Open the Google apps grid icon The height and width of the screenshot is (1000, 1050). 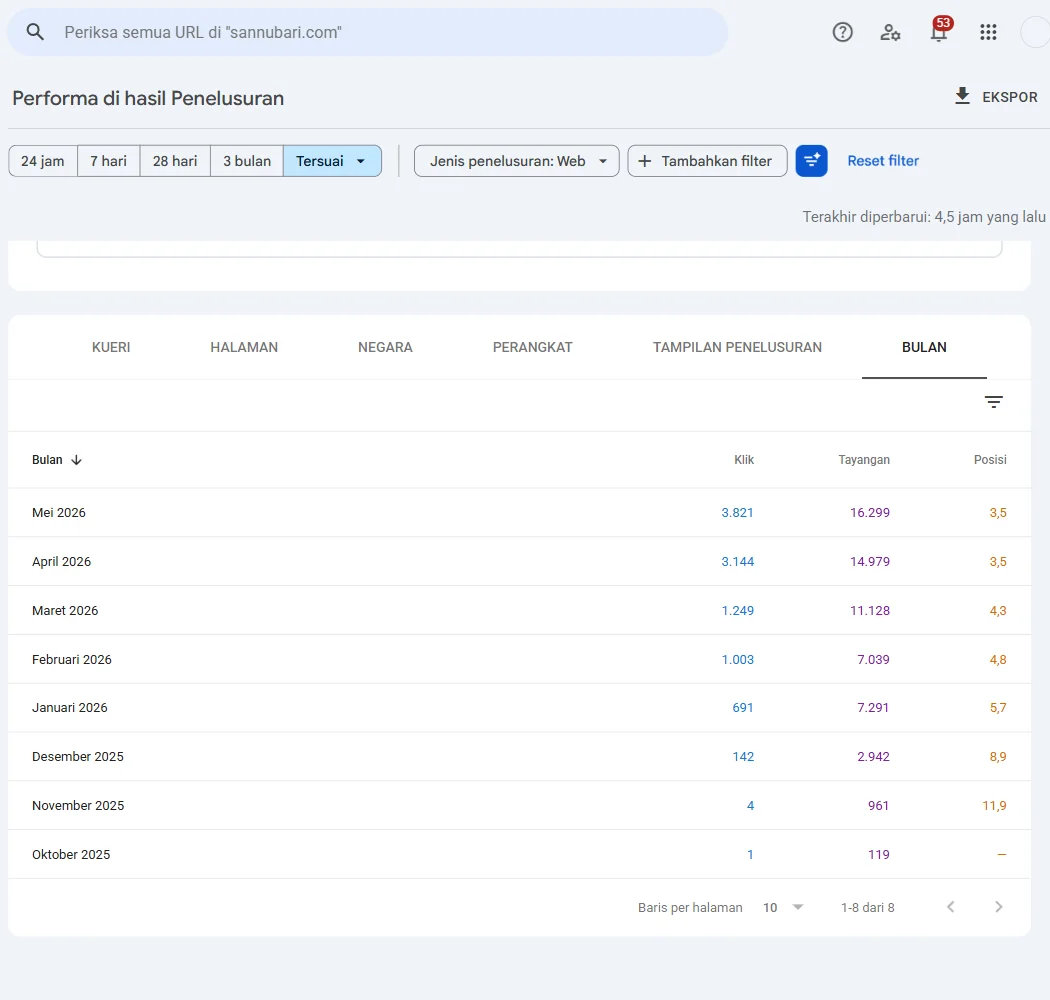988,32
